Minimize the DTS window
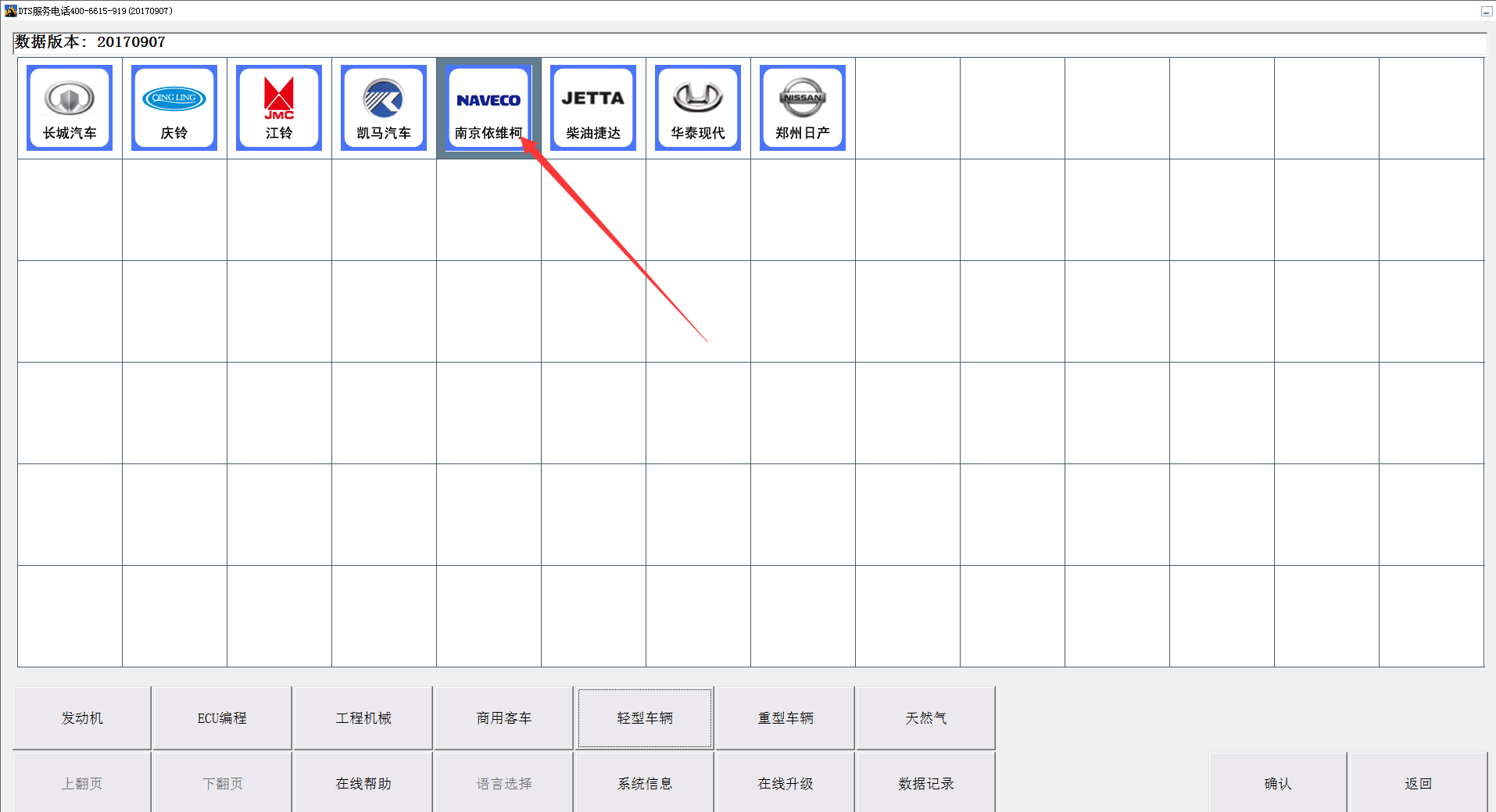The image size is (1496, 812). (1486, 11)
